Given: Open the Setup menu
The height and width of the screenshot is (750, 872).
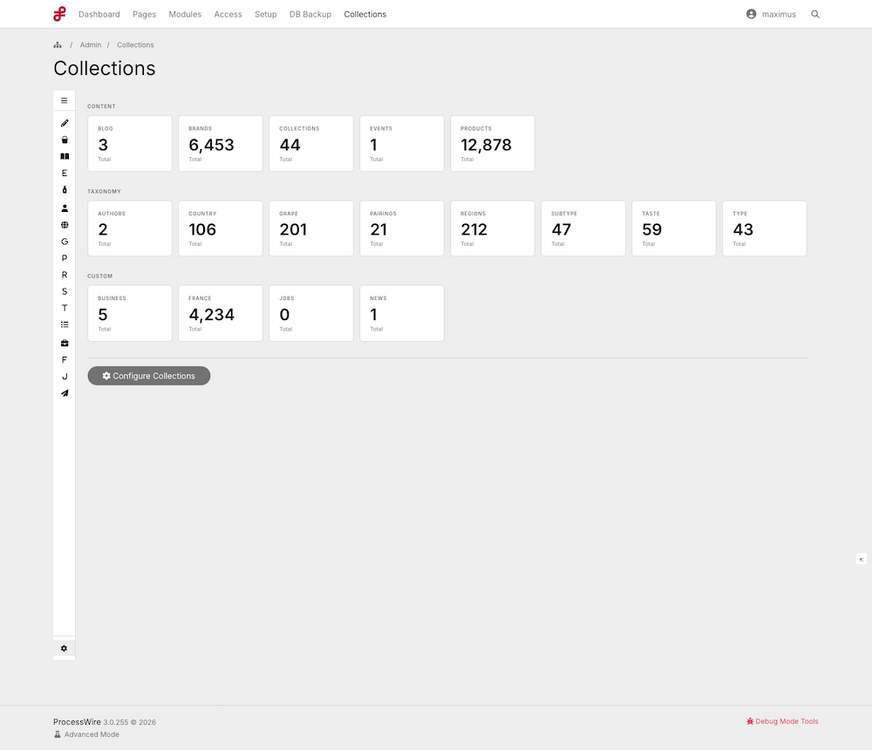Looking at the screenshot, I should click(265, 14).
